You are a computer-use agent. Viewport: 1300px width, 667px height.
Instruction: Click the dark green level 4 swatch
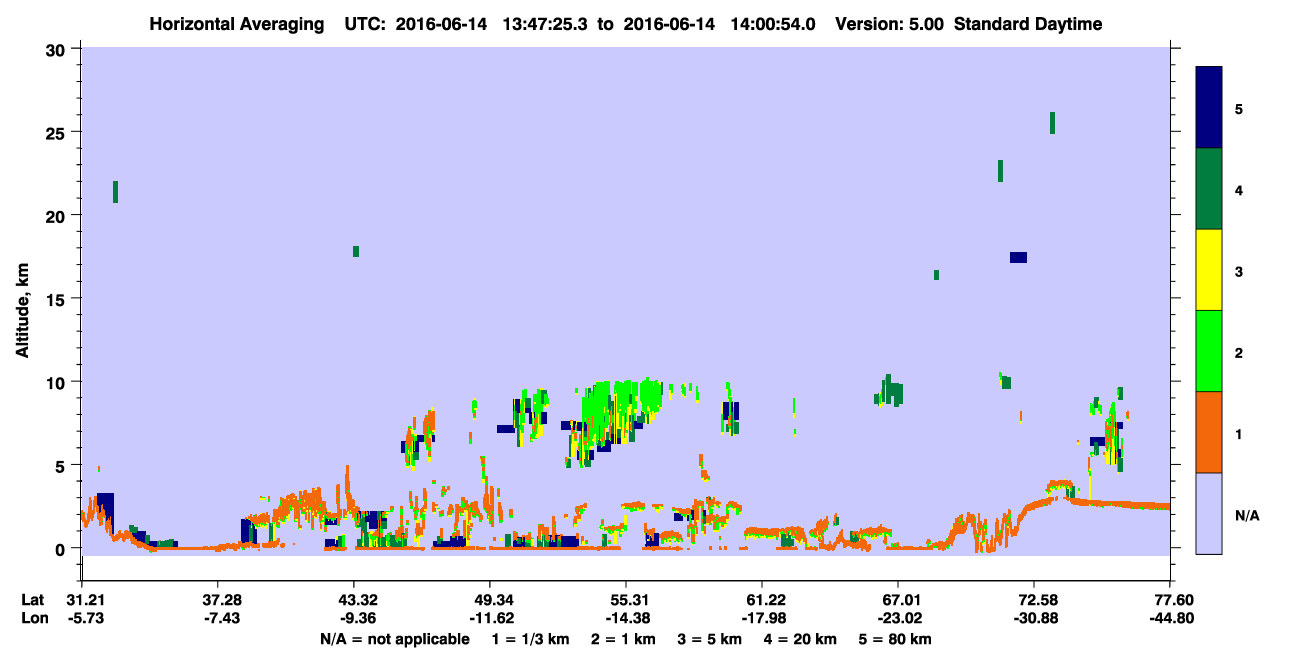(1209, 189)
